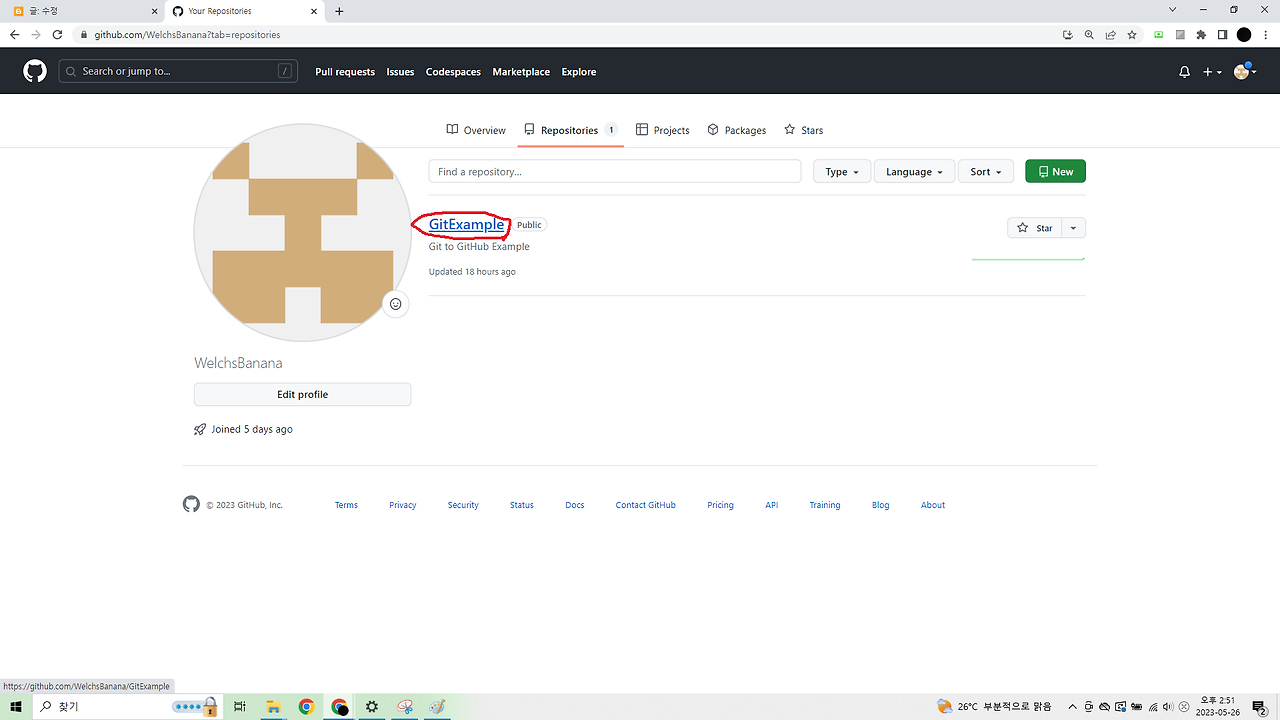
Task: Click the Search or jump to box
Action: pyautogui.click(x=178, y=71)
